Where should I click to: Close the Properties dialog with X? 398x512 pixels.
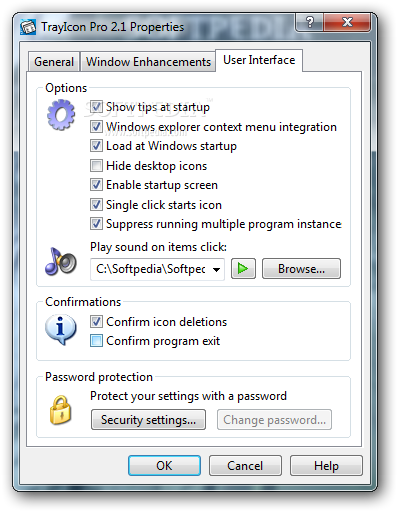point(347,22)
